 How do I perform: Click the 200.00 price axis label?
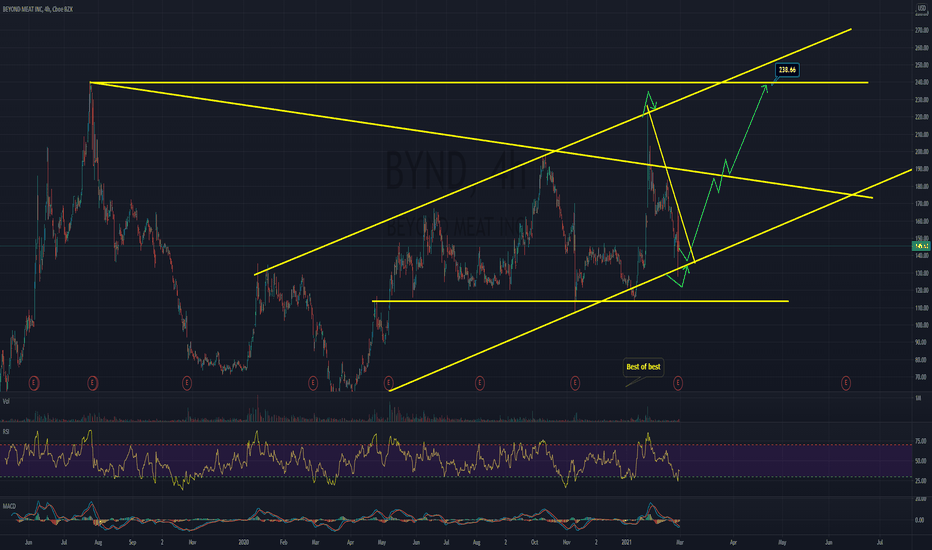pos(922,152)
